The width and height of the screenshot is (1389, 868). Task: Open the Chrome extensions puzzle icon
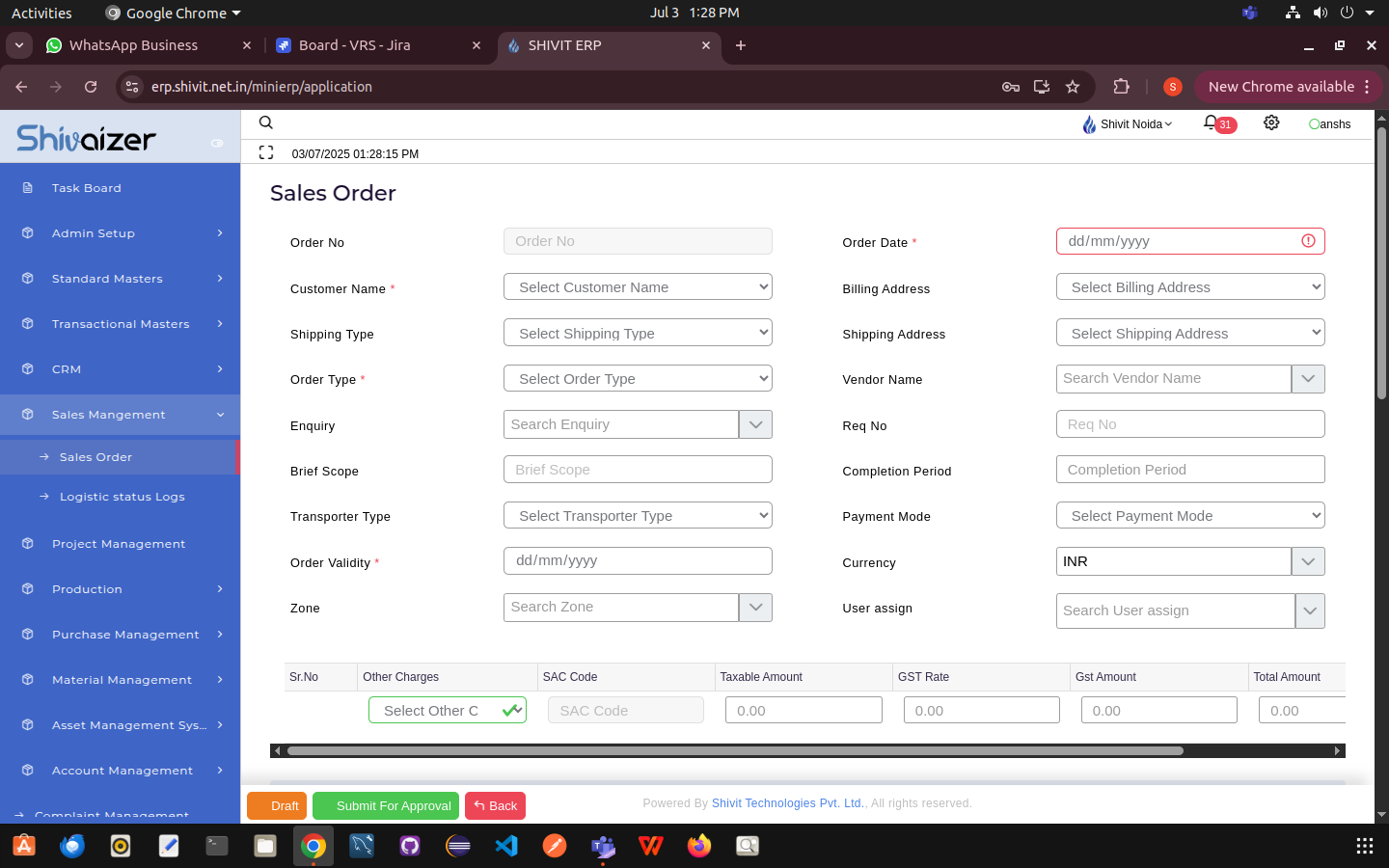(x=1121, y=87)
